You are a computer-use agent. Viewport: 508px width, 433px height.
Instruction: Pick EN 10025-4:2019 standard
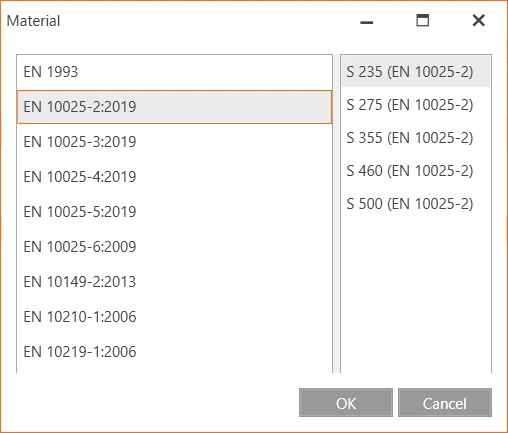pos(174,177)
